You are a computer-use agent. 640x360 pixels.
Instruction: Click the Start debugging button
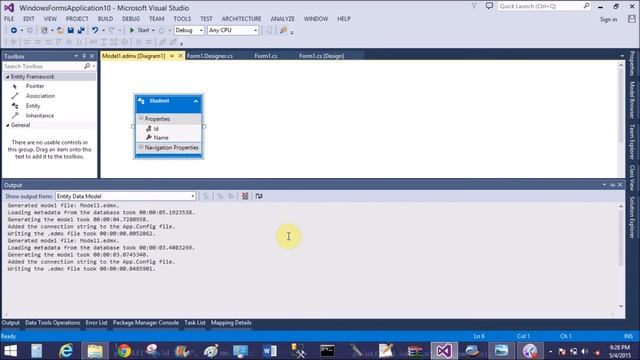coord(139,30)
